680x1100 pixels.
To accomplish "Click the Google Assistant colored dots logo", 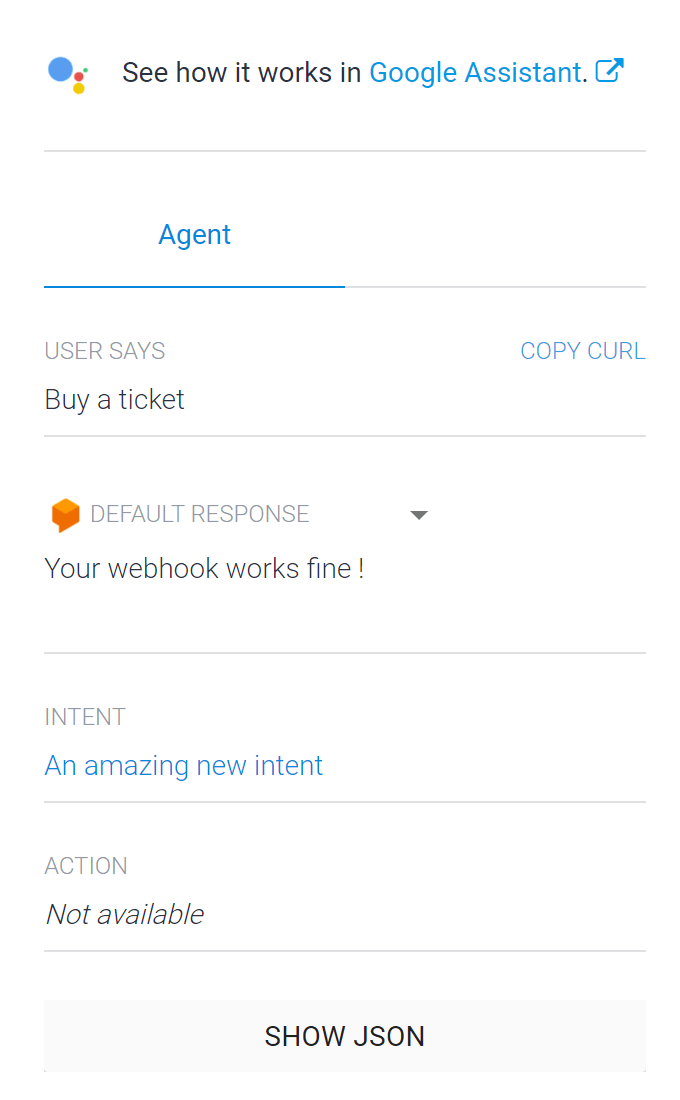I will (x=67, y=74).
